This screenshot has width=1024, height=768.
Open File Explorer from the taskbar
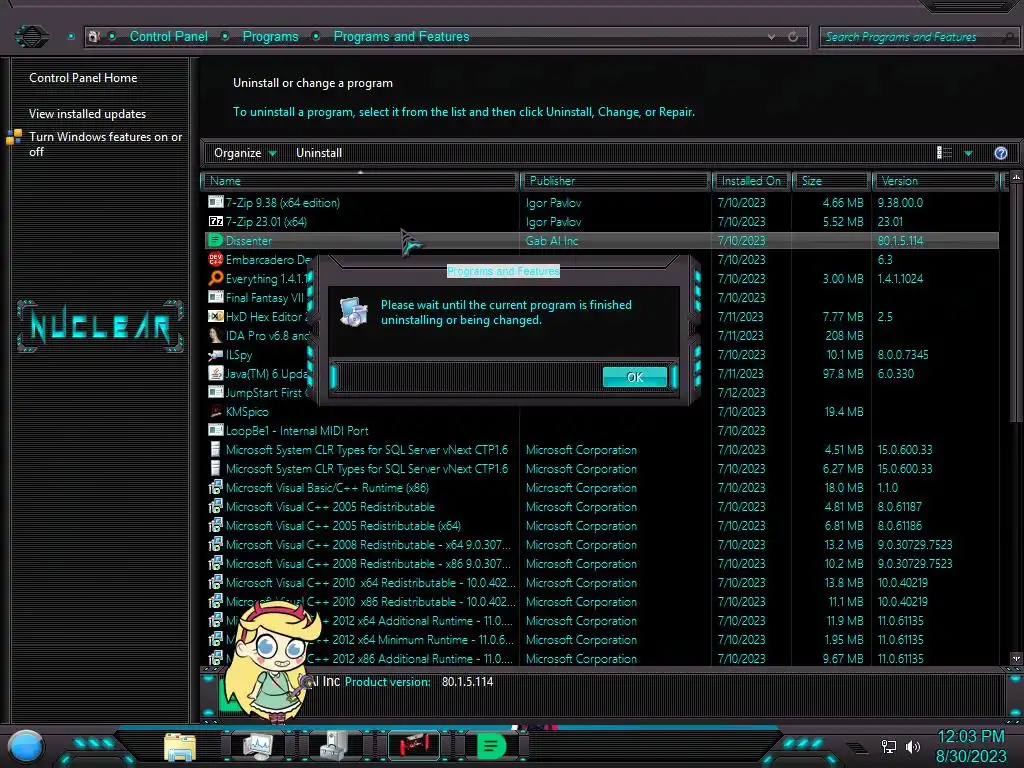(x=180, y=746)
